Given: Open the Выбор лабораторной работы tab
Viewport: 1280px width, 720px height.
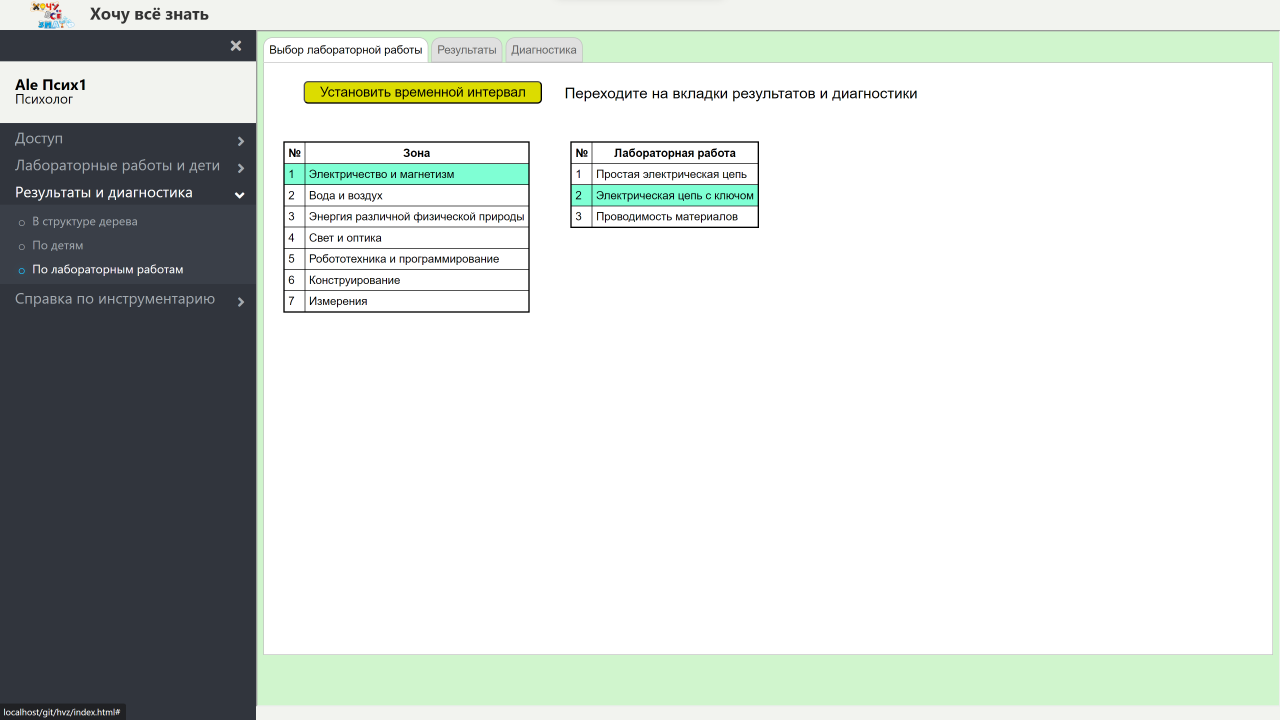Looking at the screenshot, I should [346, 50].
